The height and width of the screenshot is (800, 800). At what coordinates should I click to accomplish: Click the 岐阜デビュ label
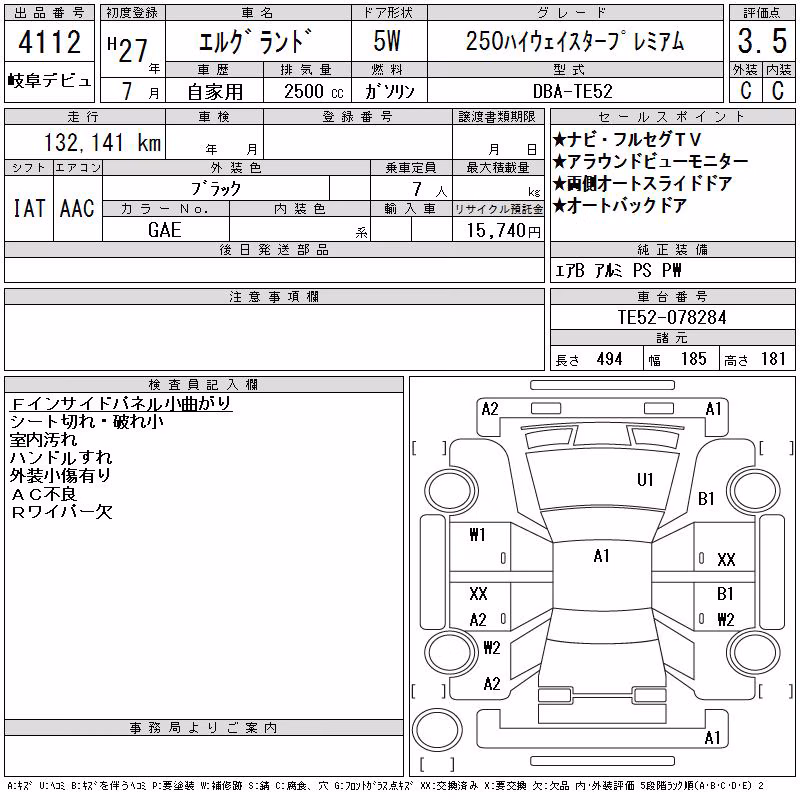point(49,80)
